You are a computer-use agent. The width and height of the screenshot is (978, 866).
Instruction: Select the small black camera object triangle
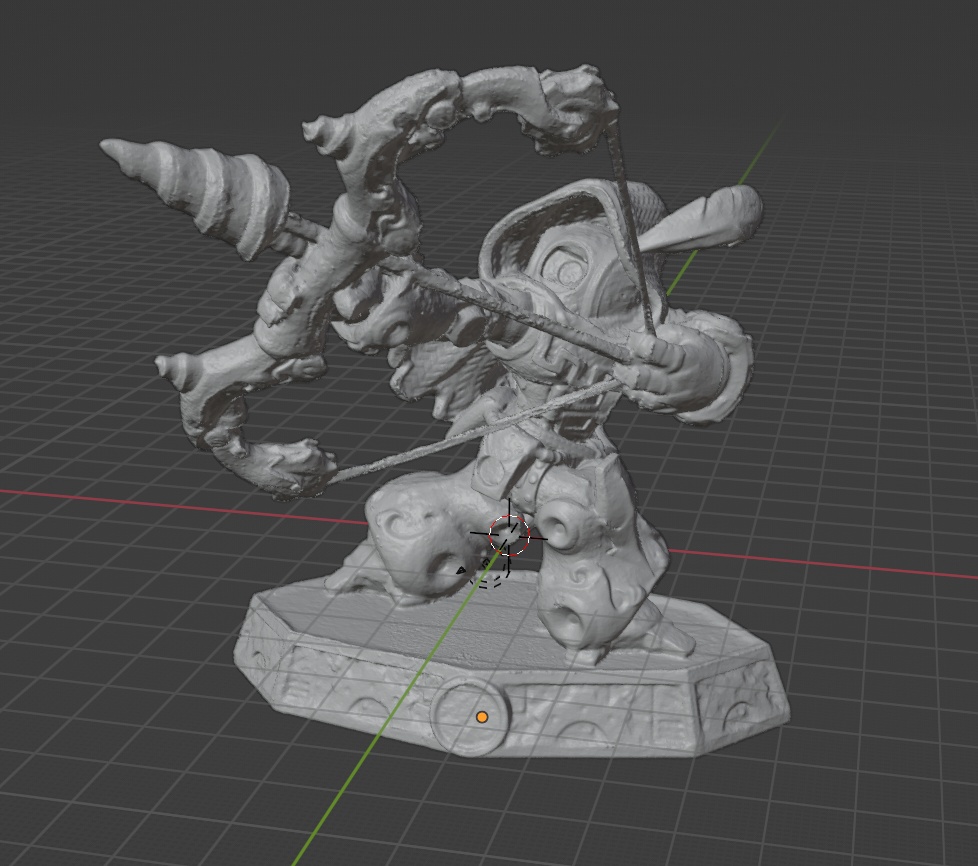click(461, 570)
